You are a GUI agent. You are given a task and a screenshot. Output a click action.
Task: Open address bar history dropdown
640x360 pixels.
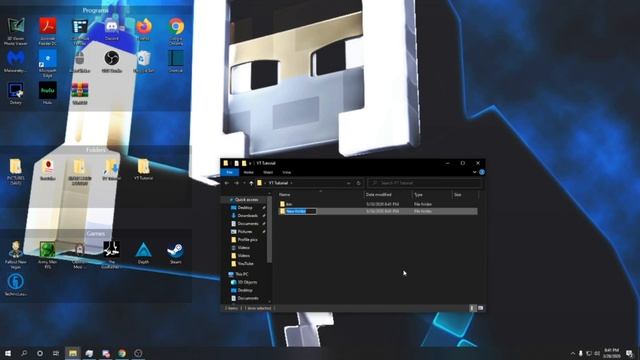pyautogui.click(x=348, y=183)
